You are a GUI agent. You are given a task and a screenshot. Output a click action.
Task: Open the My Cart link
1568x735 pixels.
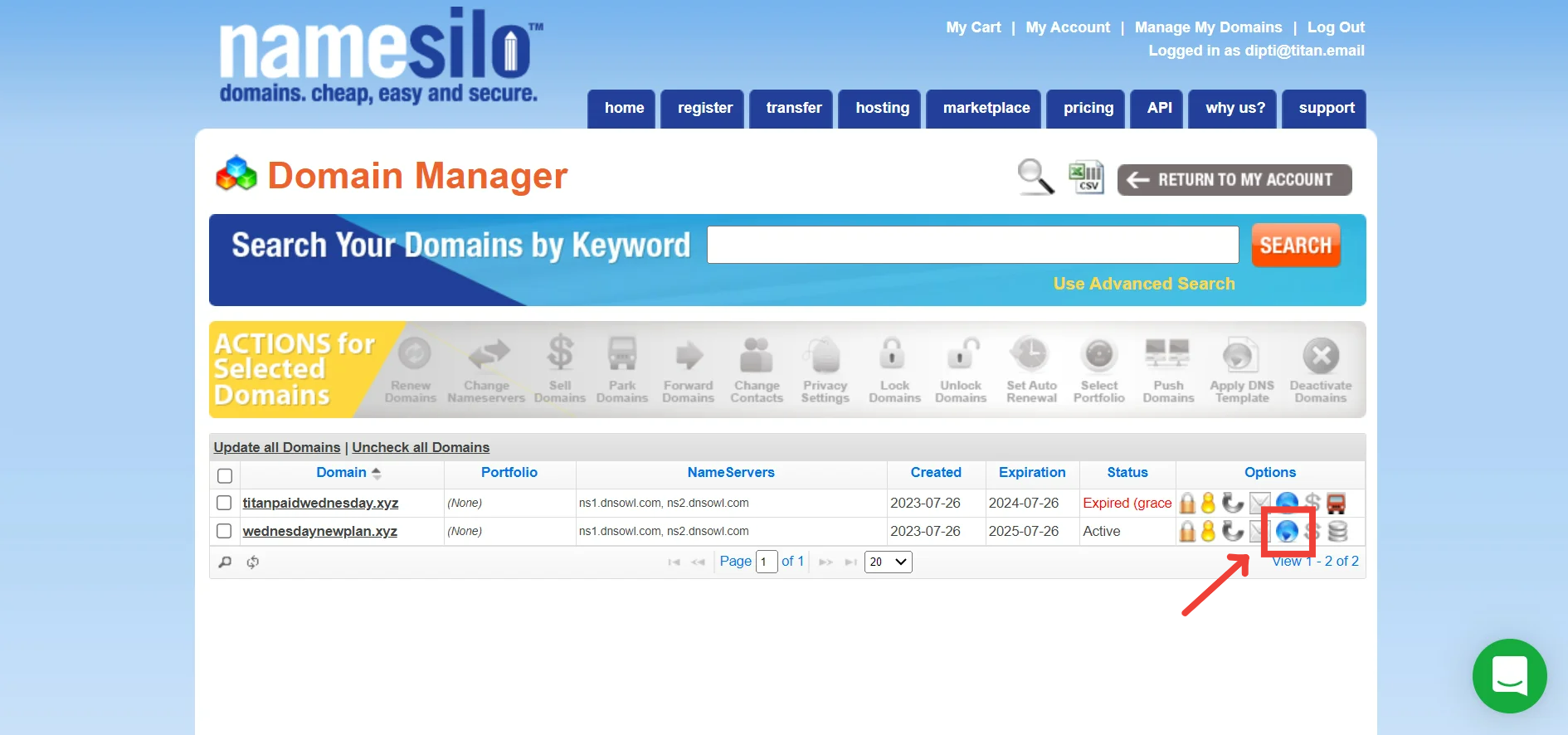pyautogui.click(x=973, y=27)
